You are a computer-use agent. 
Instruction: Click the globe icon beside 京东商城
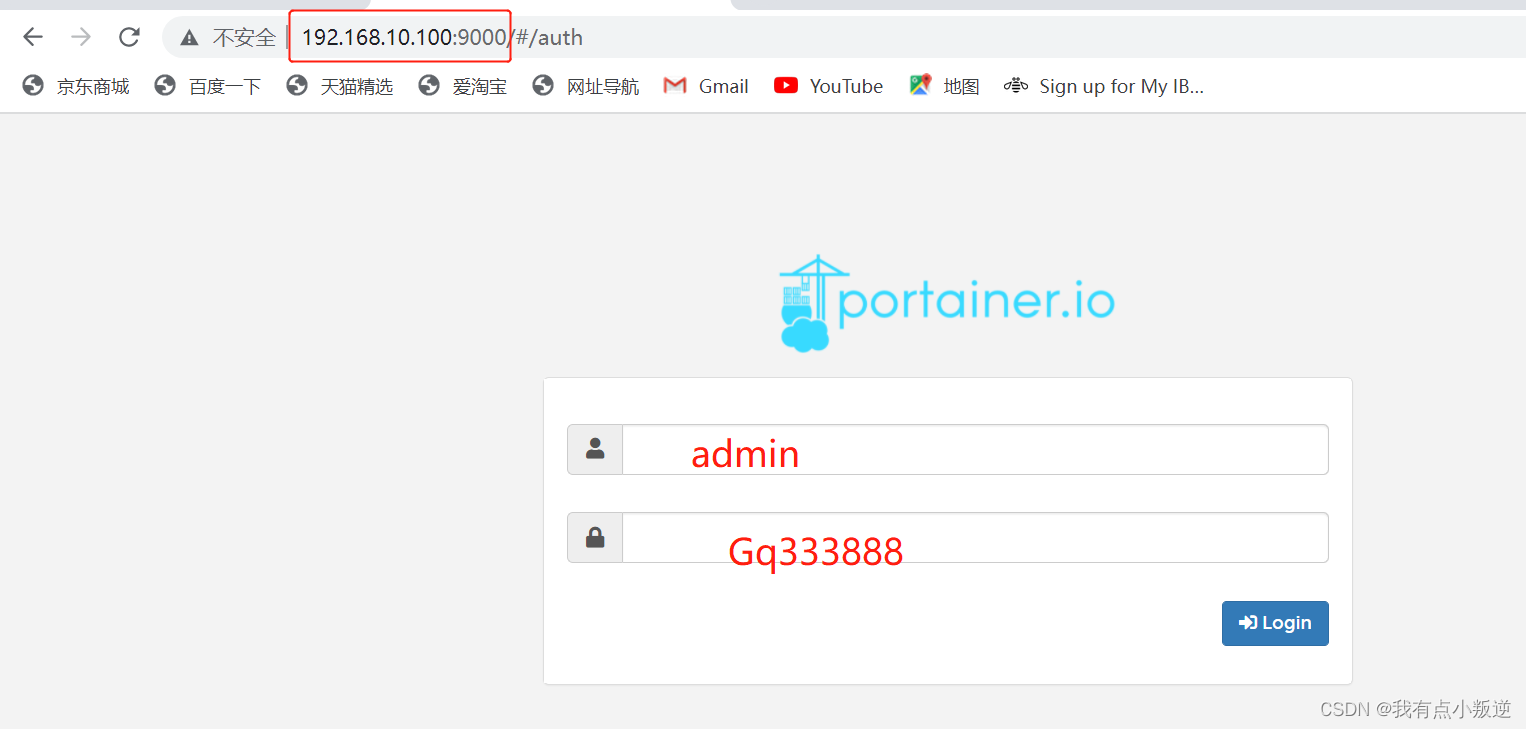click(x=33, y=86)
